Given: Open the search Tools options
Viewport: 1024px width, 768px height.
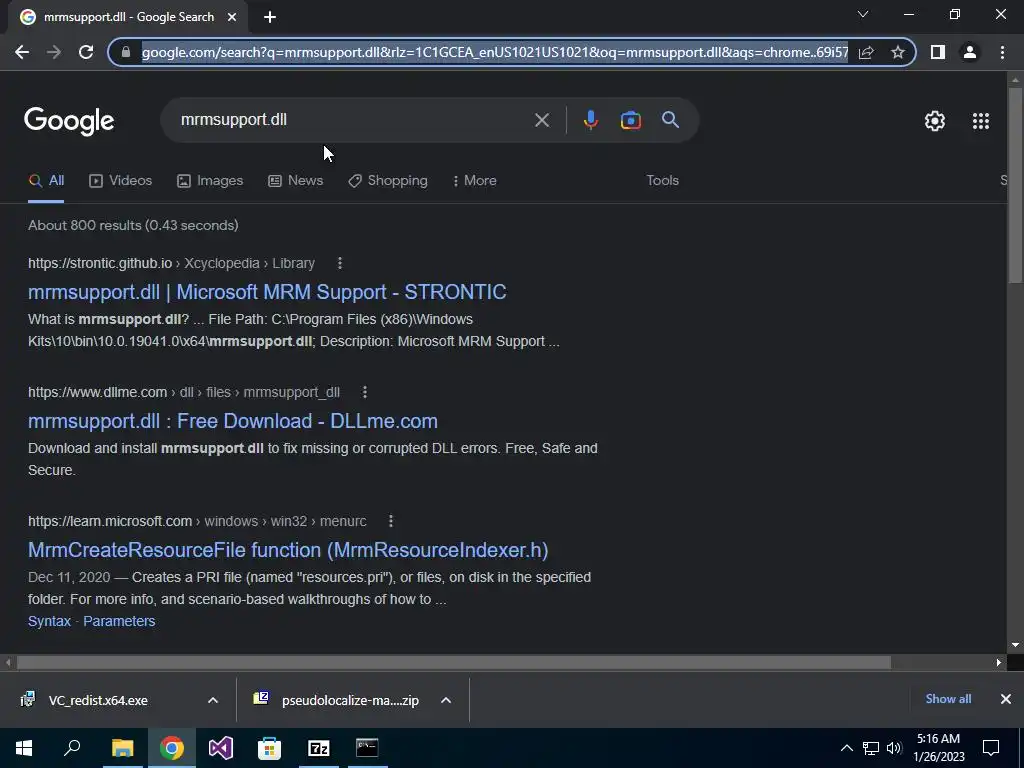Looking at the screenshot, I should (662, 181).
